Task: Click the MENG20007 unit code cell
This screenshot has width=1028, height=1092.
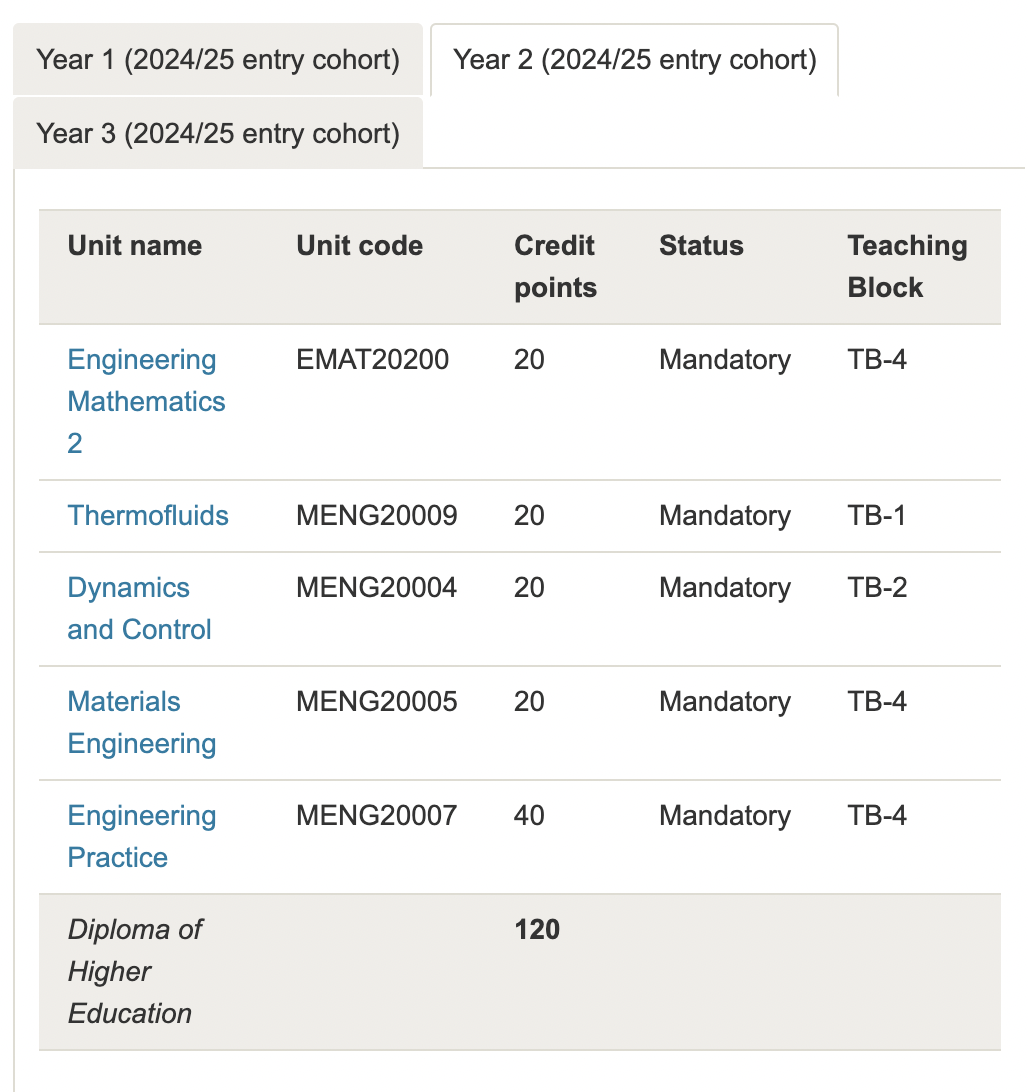Action: (377, 816)
